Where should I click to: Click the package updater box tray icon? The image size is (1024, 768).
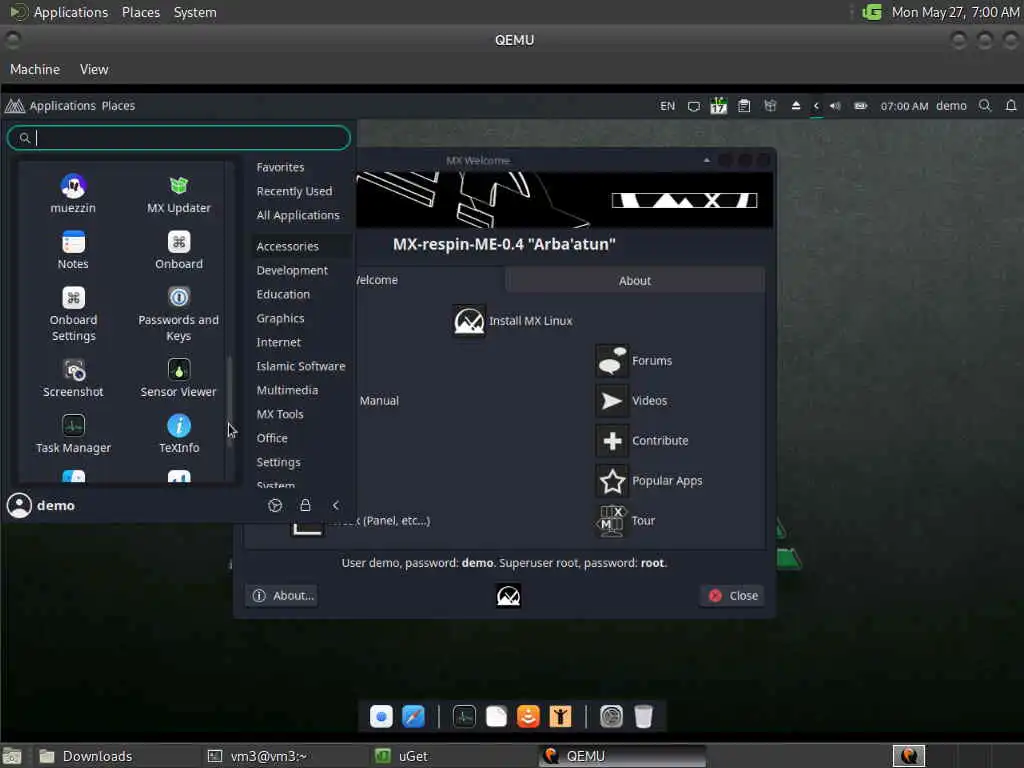[770, 106]
